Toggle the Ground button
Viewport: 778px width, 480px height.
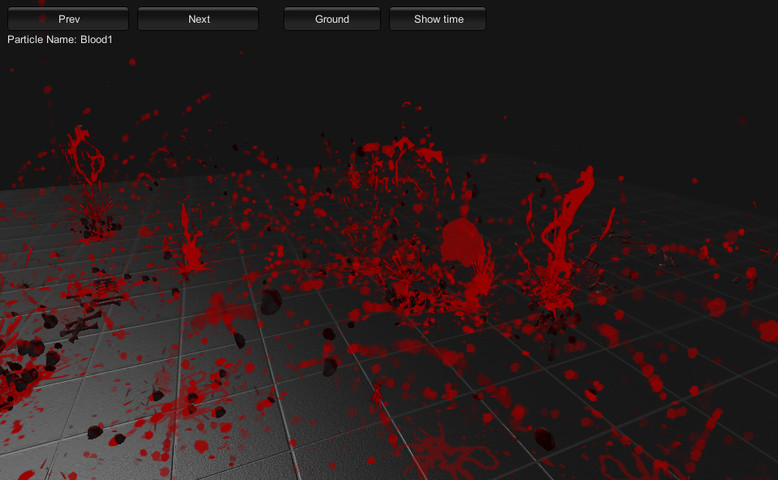(332, 19)
